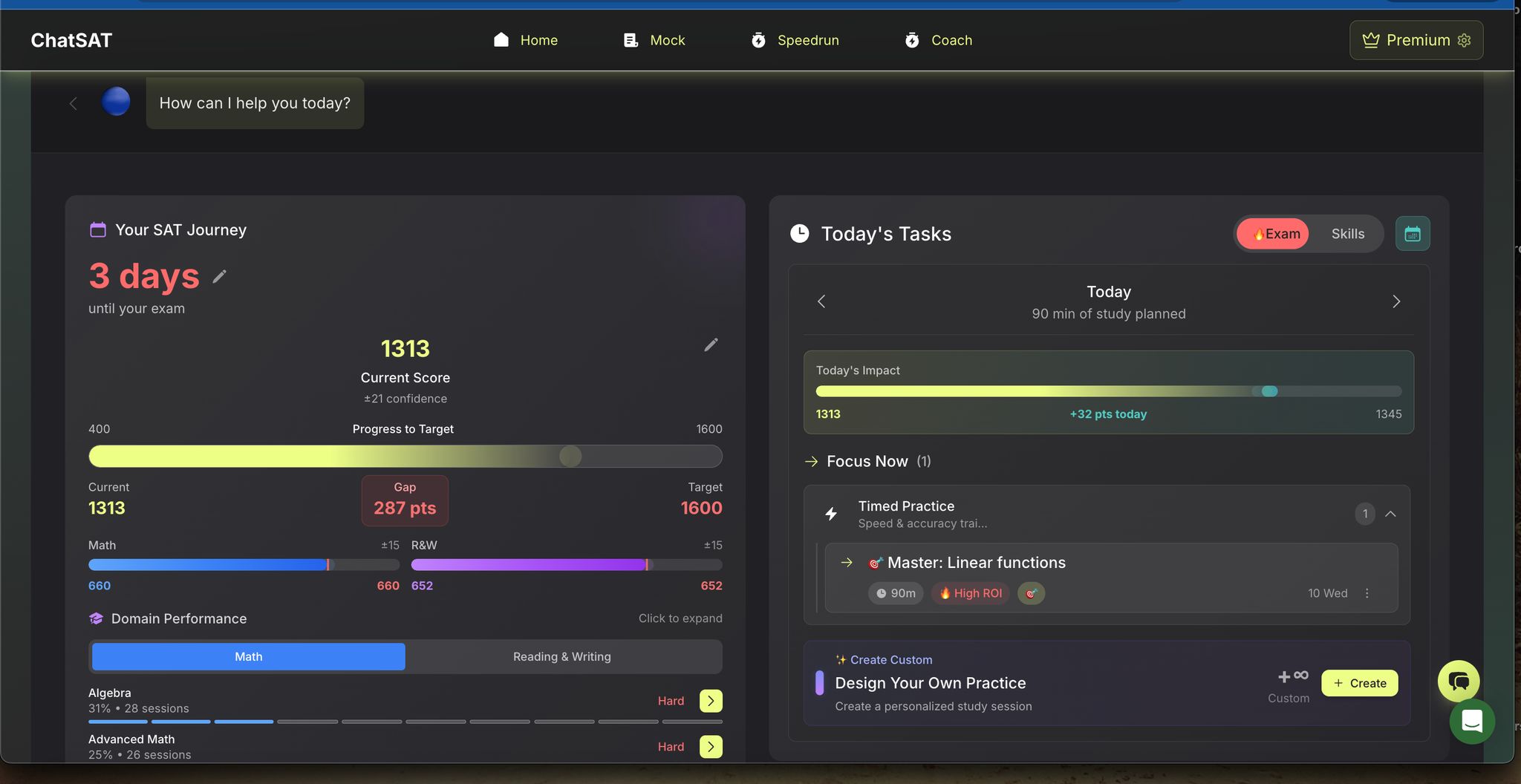This screenshot has width=1521, height=784.
Task: Go to the Speedrun tab
Action: pos(795,40)
